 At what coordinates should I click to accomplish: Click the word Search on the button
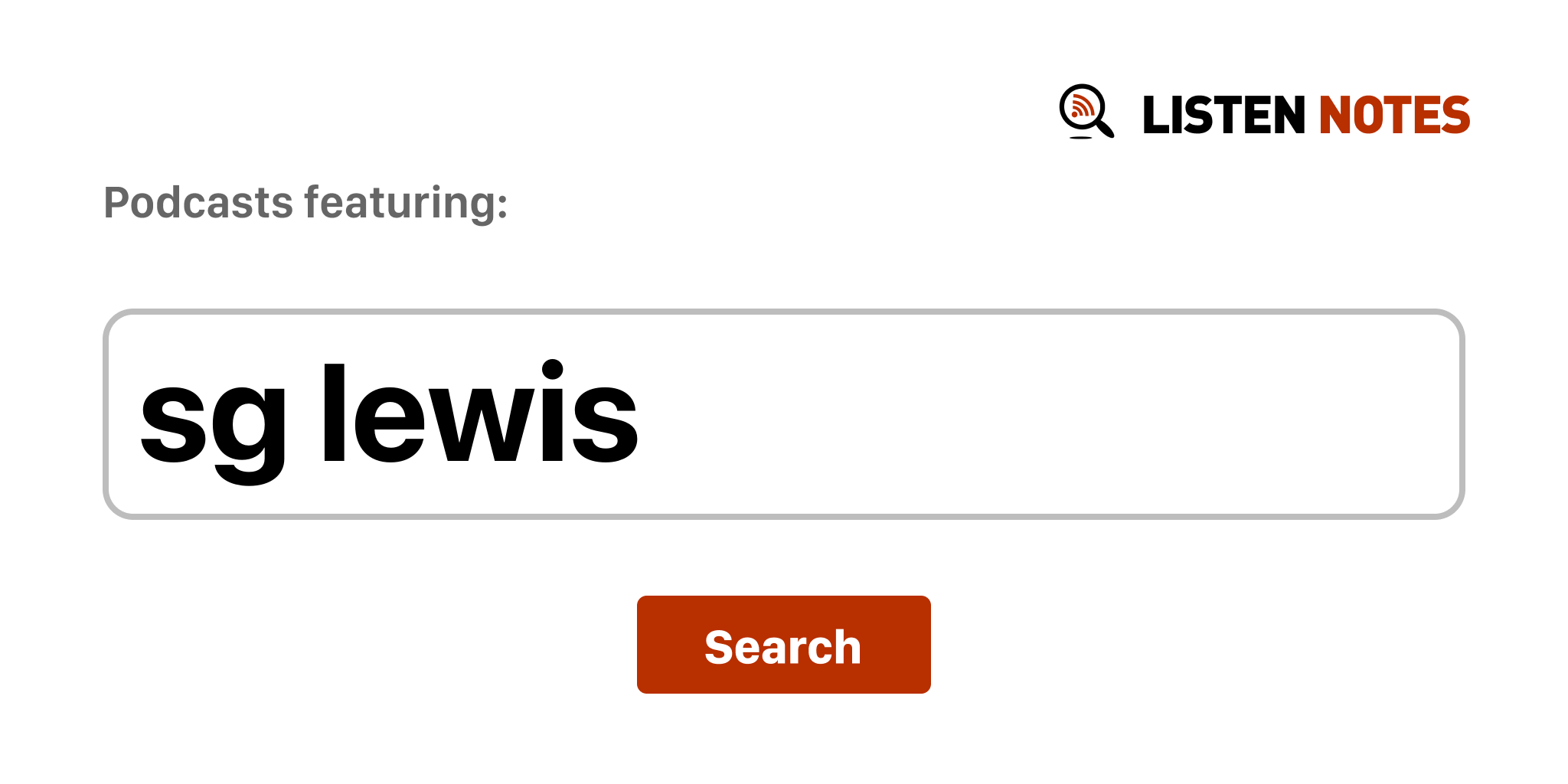(783, 647)
